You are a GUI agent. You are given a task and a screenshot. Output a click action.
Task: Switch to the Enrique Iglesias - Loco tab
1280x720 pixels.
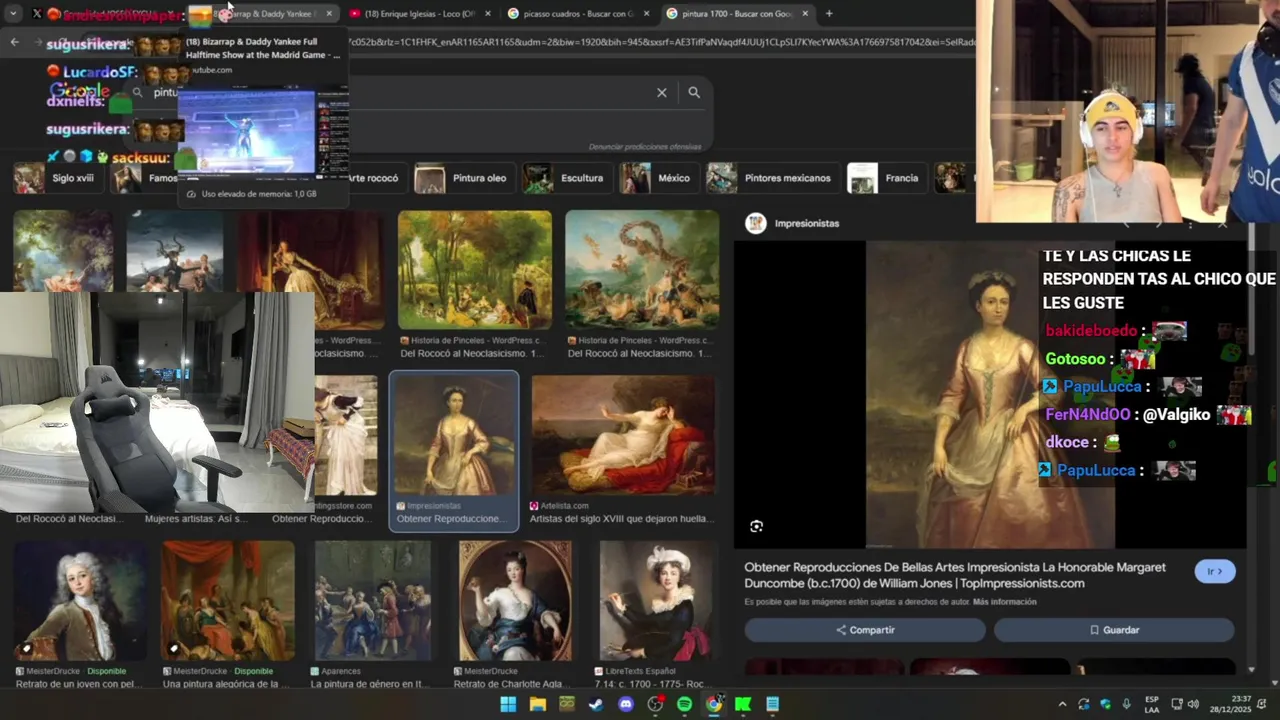coord(420,14)
